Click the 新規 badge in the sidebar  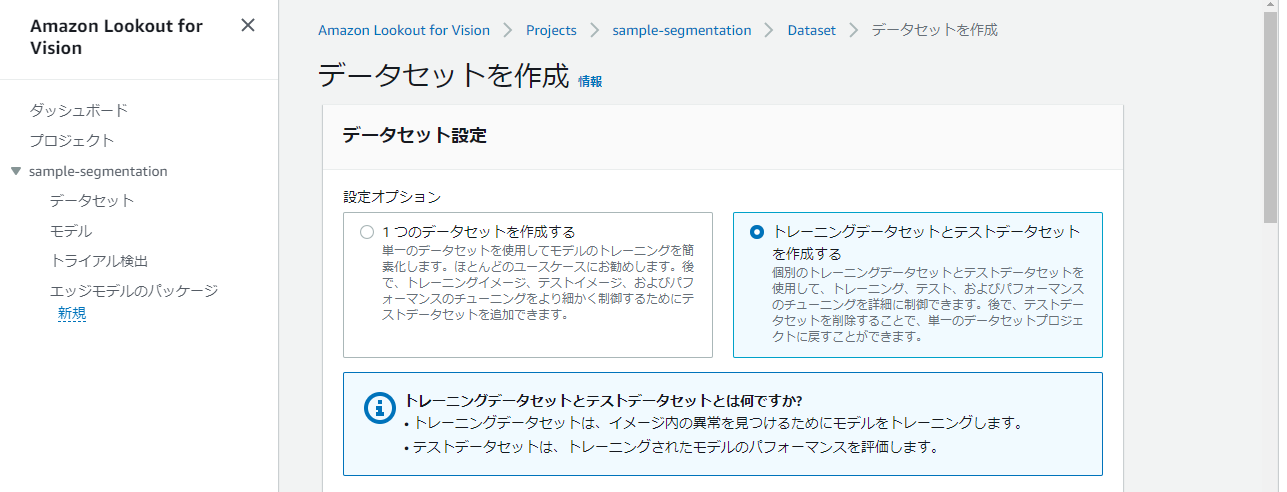pyautogui.click(x=72, y=313)
